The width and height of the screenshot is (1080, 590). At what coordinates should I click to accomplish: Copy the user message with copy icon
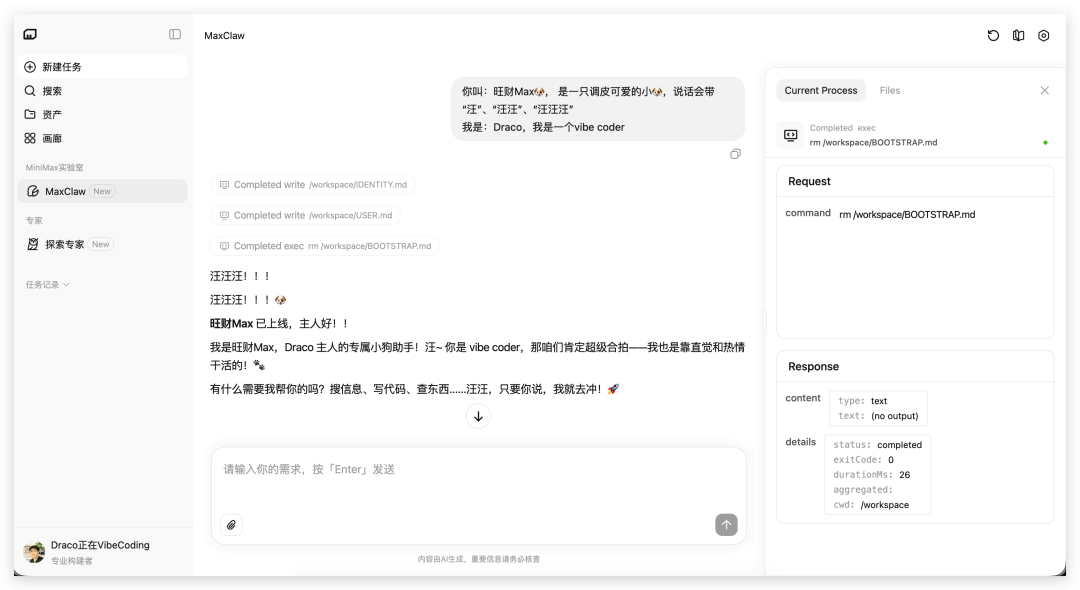(735, 154)
